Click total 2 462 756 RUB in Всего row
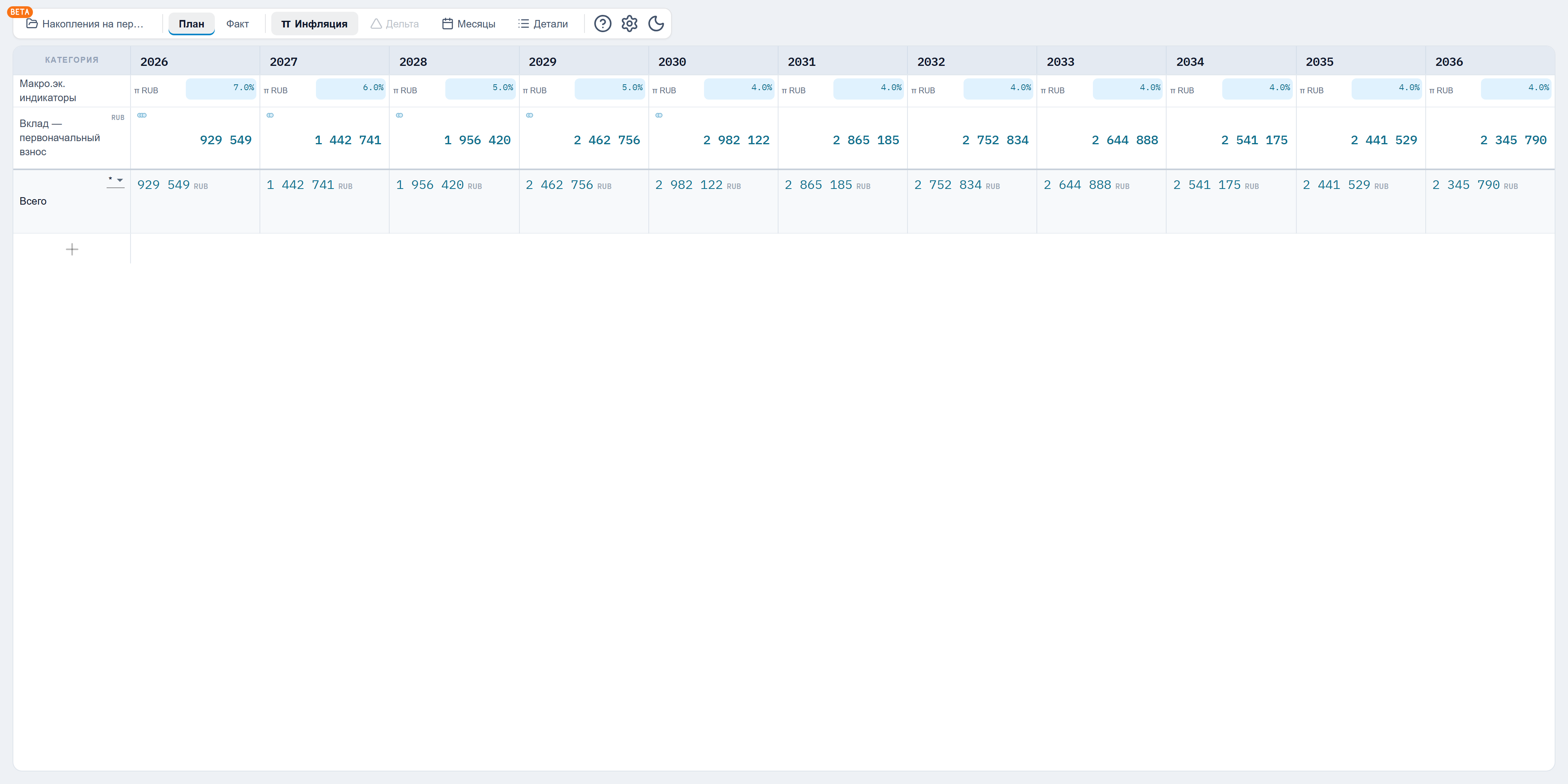Screen dimensions: 1568x784 (568, 185)
